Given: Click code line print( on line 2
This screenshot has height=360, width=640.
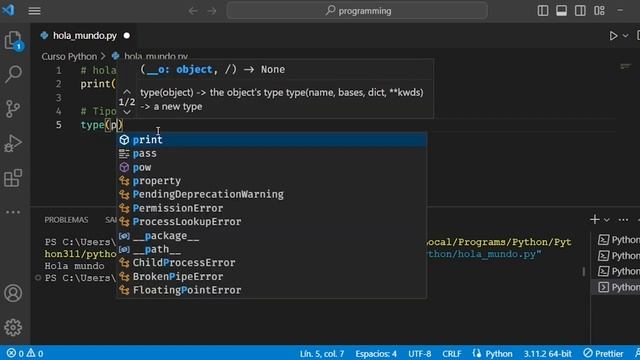Looking at the screenshot, I should pos(98,84).
